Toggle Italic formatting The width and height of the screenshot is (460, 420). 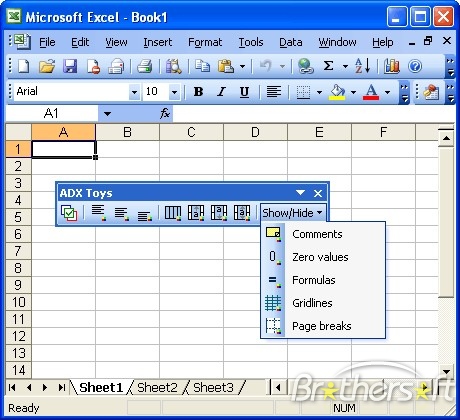221,92
